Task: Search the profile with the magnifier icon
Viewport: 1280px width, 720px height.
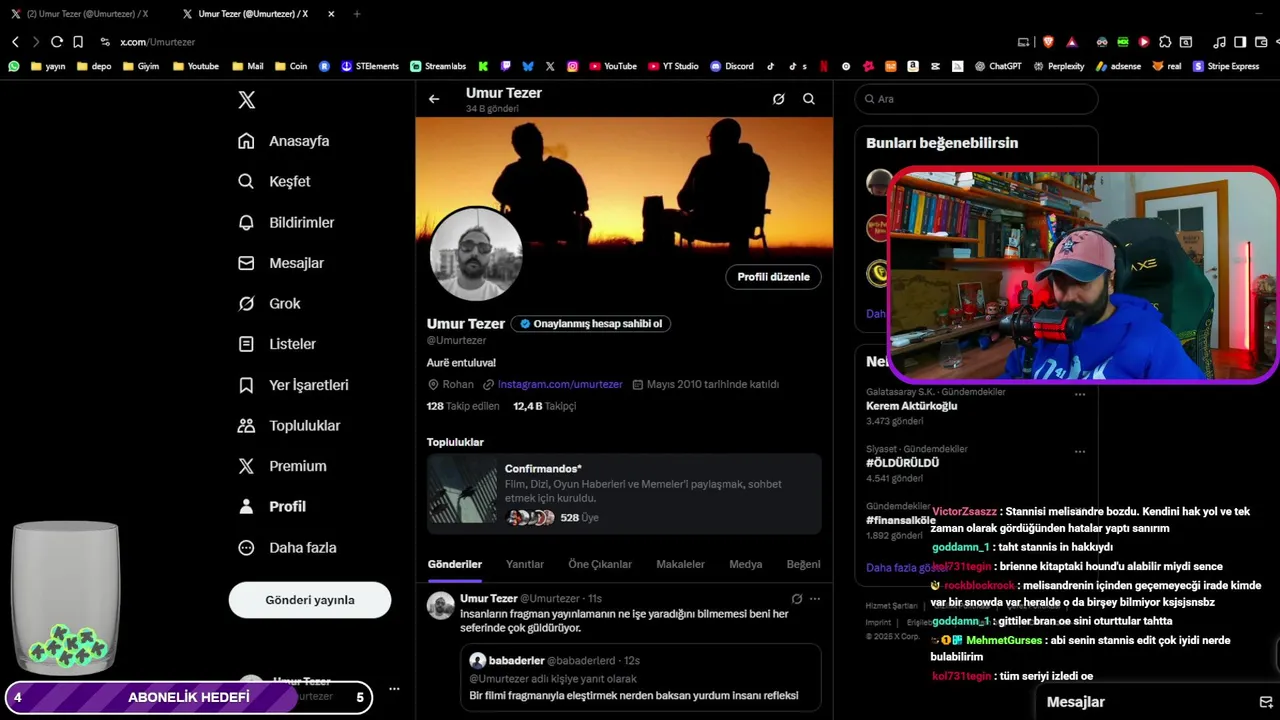Action: point(809,99)
